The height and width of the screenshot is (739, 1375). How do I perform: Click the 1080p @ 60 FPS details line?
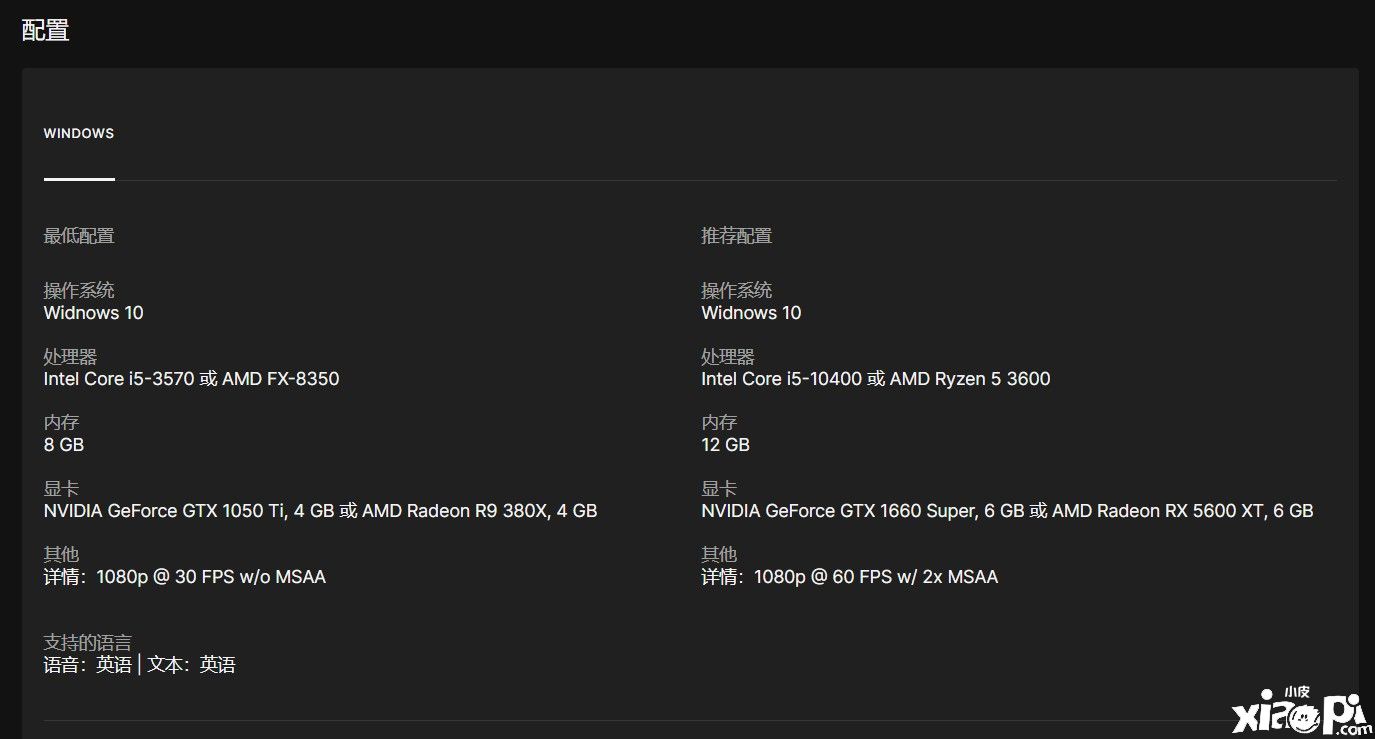pos(849,577)
